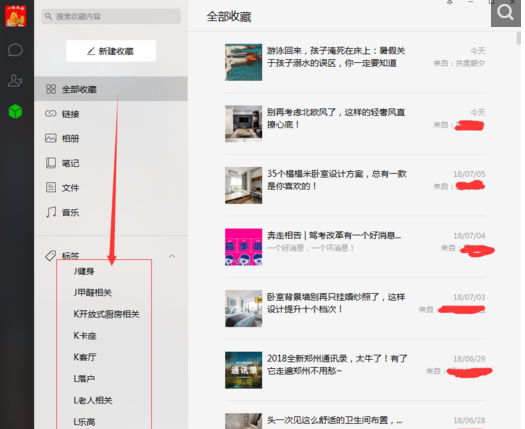Open the 通讯录 thumbnail image

(243, 370)
